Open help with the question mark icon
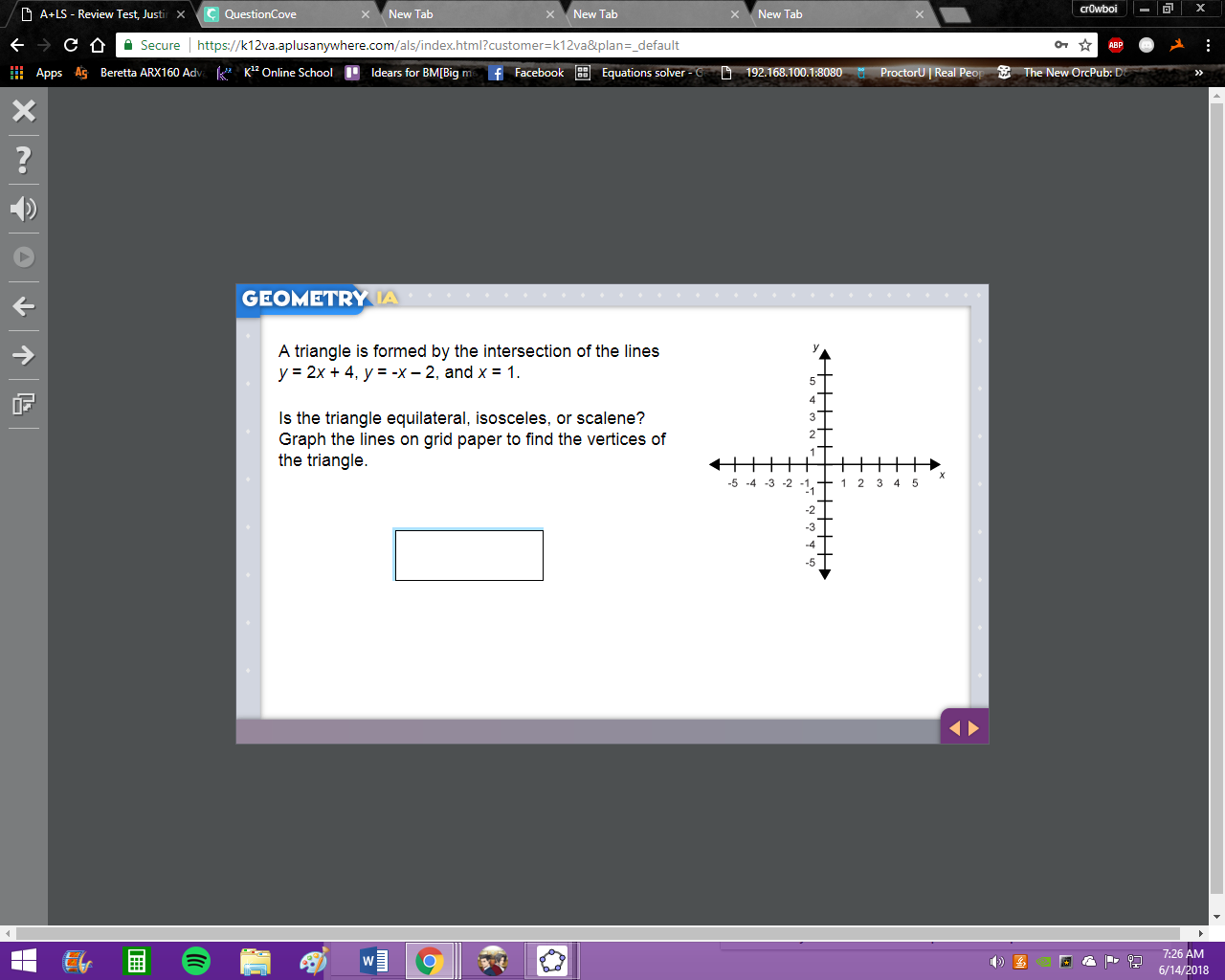1225x980 pixels. click(24, 159)
